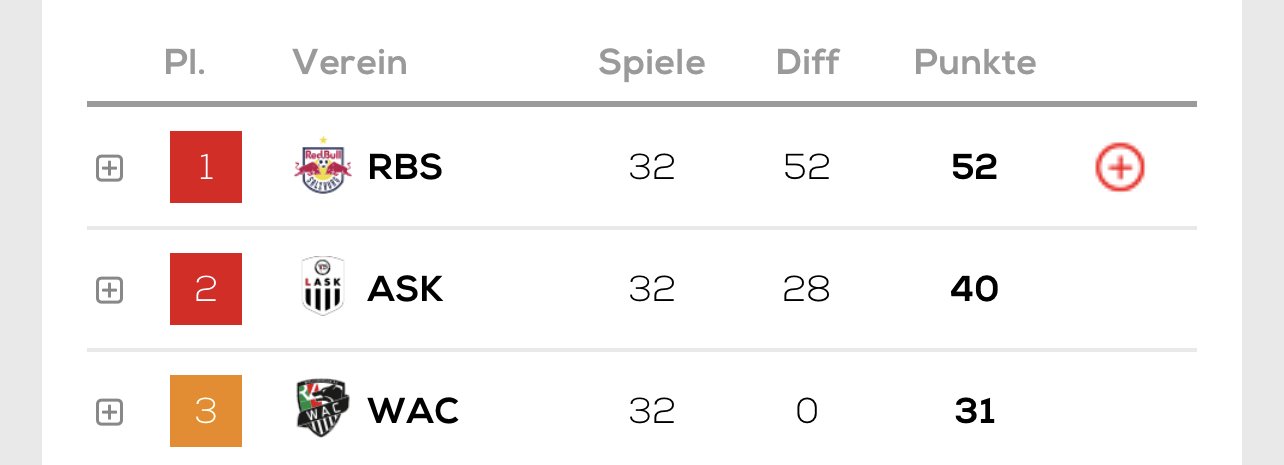Click the Spiele column header
The width and height of the screenshot is (1284, 465).
[652, 63]
